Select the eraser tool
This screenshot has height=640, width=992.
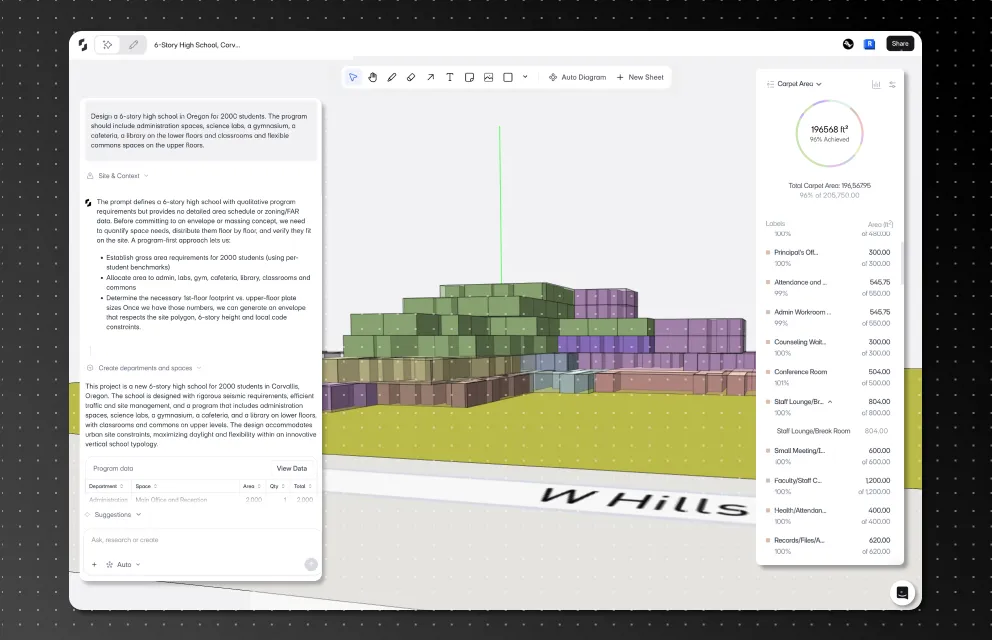(411, 77)
